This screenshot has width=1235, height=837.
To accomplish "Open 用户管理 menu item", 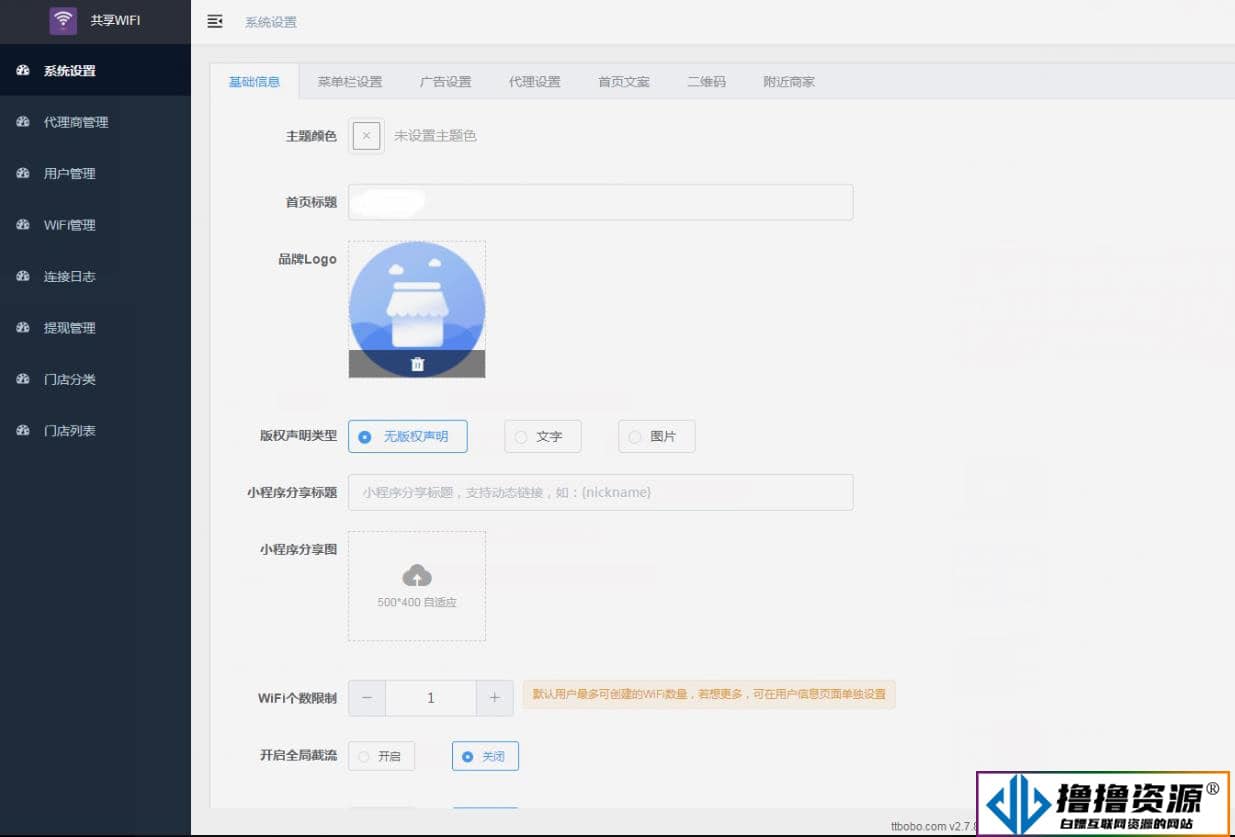I will [x=95, y=173].
